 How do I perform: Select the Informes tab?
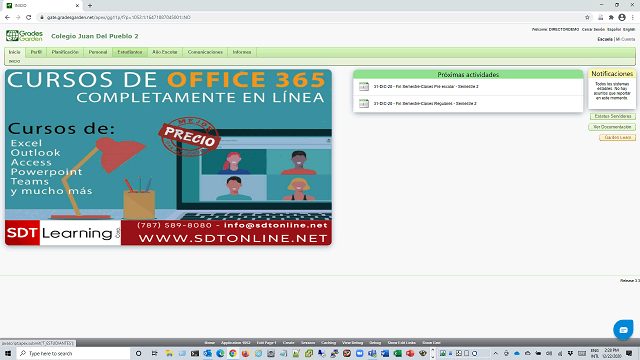[x=242, y=52]
